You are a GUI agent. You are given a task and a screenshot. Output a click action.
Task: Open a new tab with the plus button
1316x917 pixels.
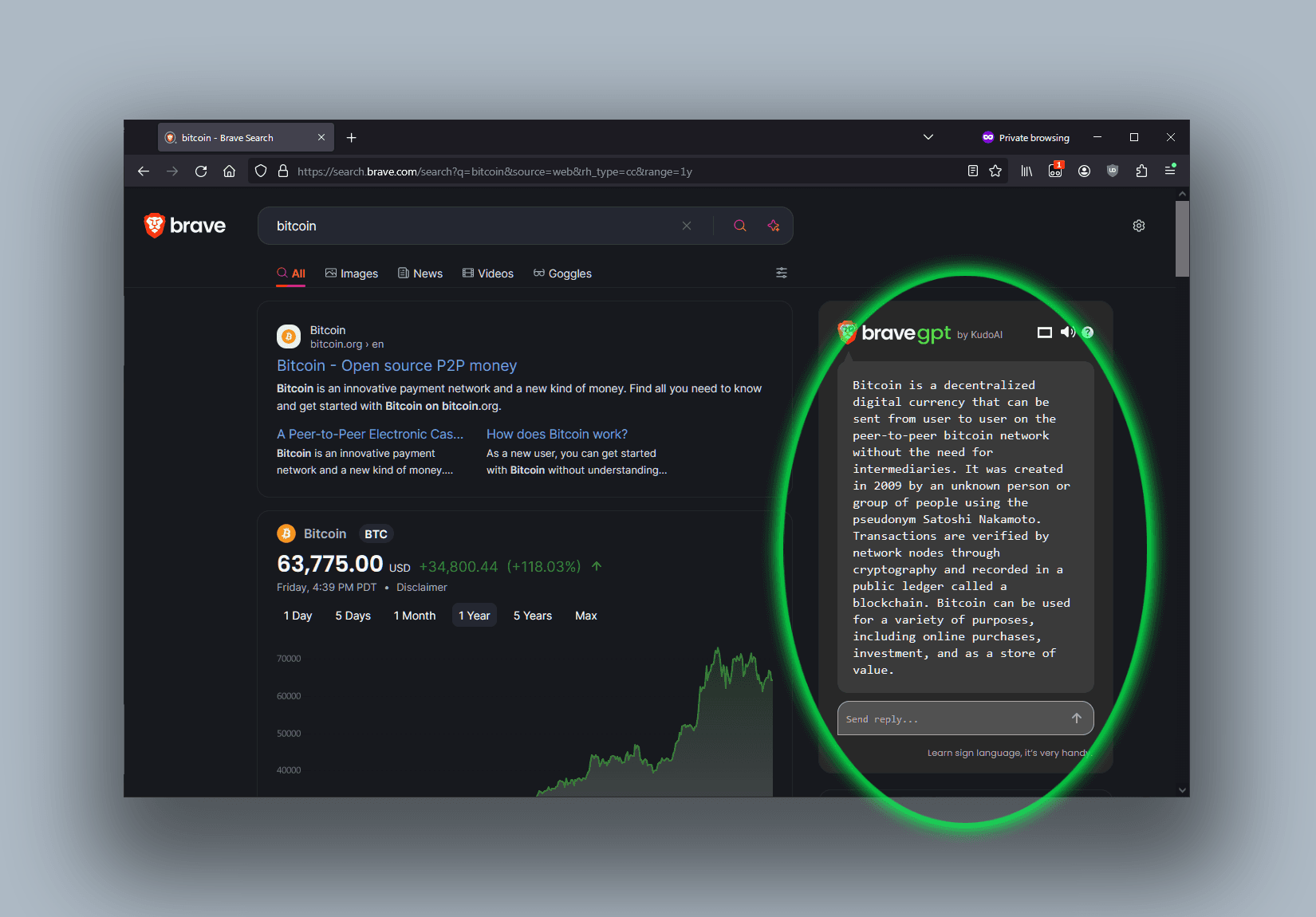click(x=351, y=138)
